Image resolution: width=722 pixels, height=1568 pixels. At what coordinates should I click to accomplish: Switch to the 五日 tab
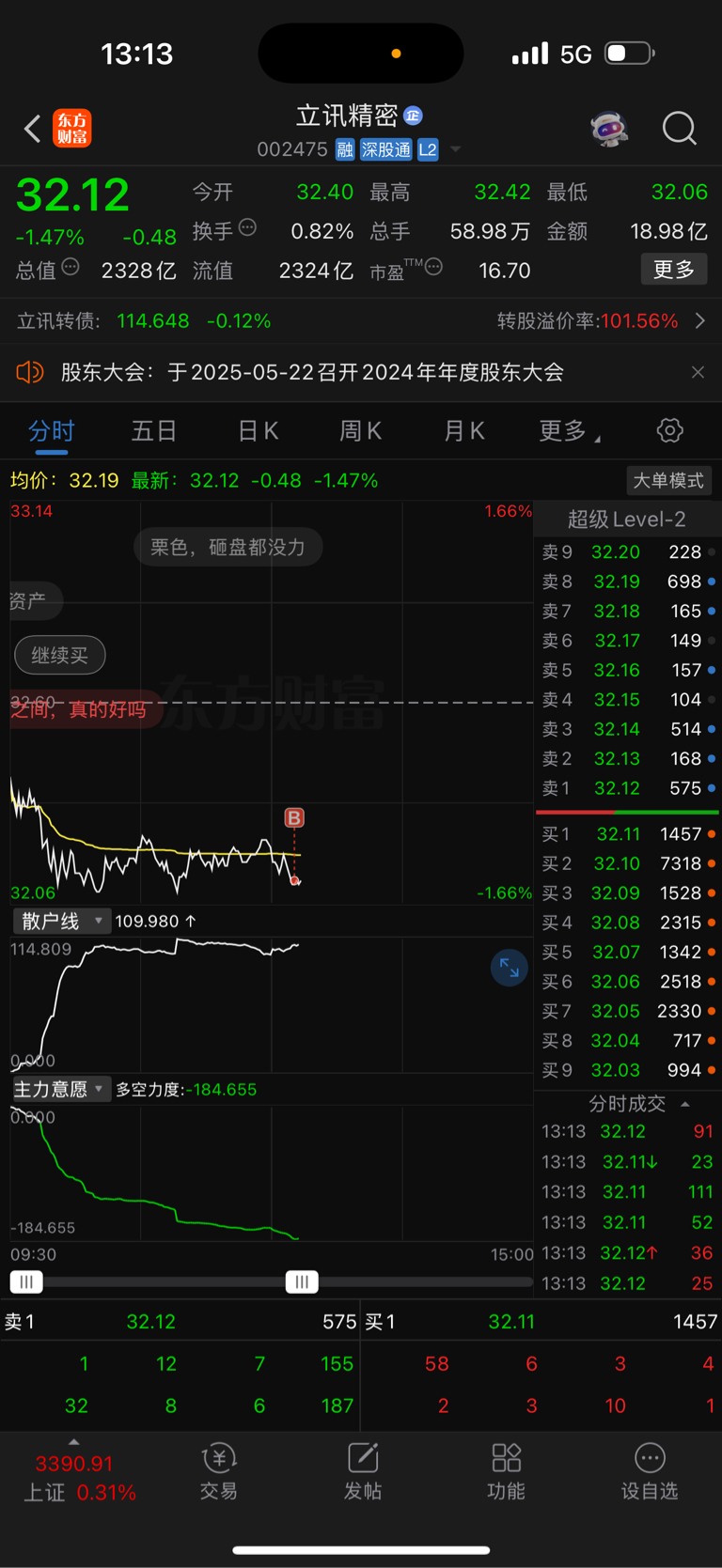coord(154,431)
